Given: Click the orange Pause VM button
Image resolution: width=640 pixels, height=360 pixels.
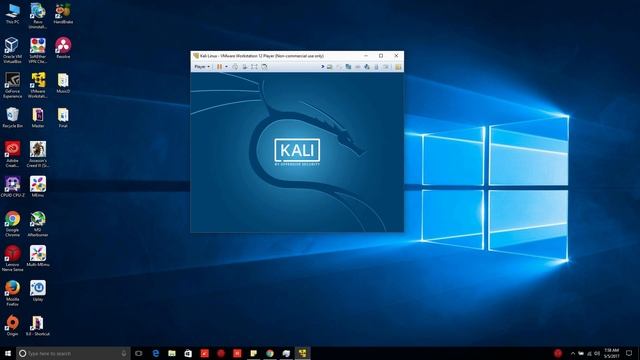Looking at the screenshot, I should coord(220,67).
